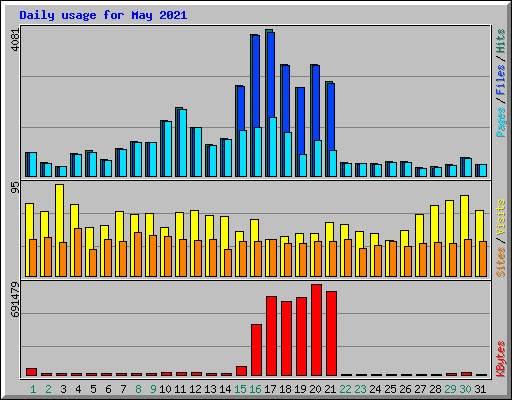Click day 14 on the x-axis
Viewport: 512px width, 400px height.
pyautogui.click(x=225, y=389)
